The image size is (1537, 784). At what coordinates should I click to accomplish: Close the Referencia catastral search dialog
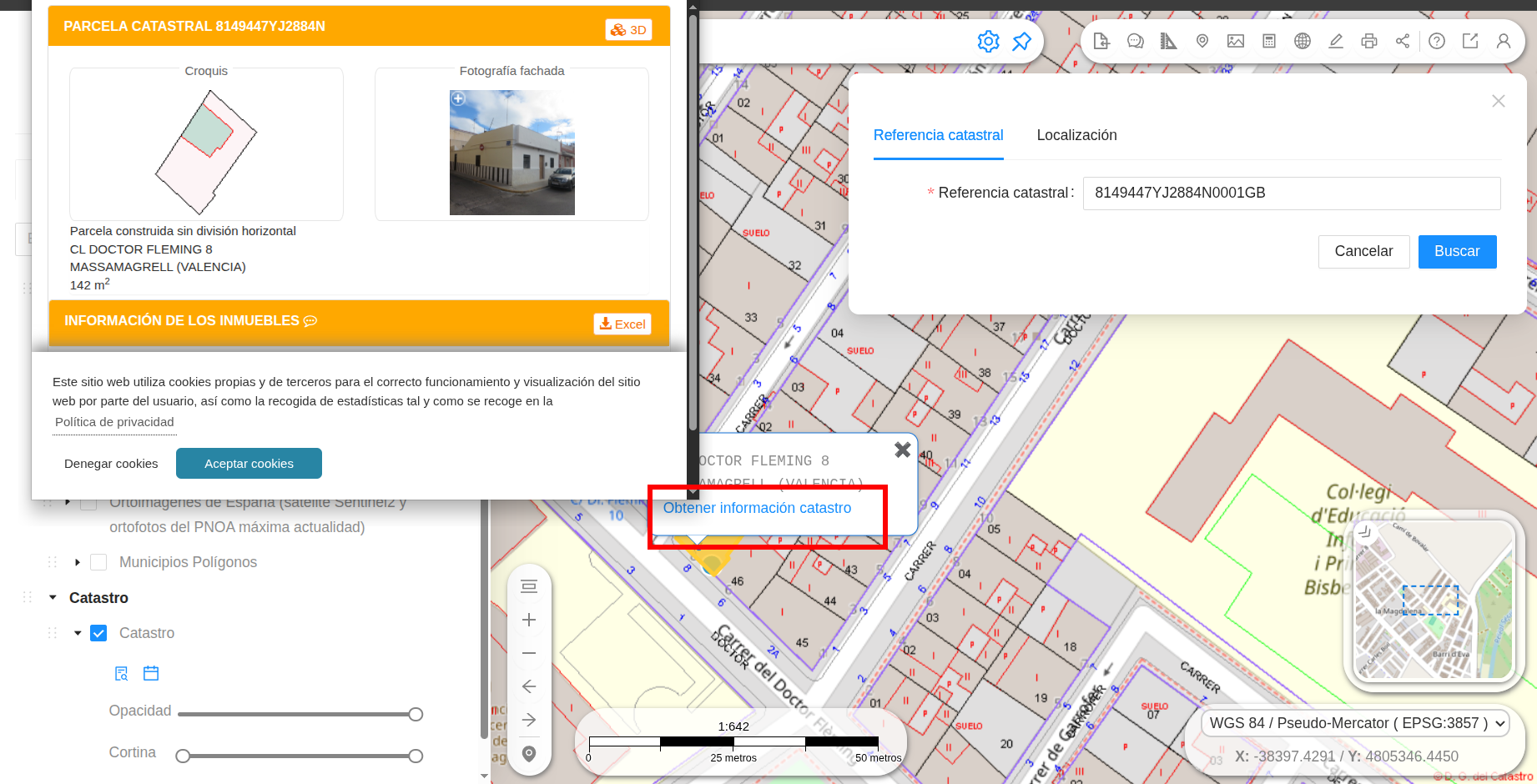1499,101
